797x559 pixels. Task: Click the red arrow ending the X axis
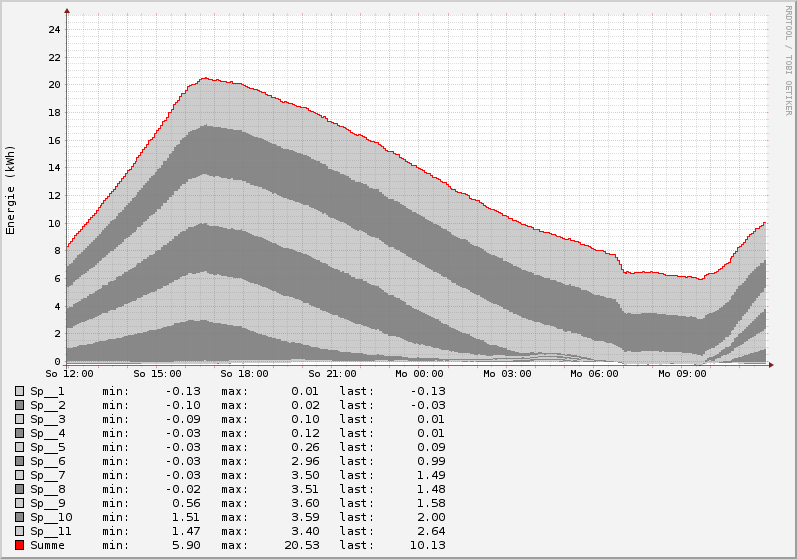click(771, 364)
